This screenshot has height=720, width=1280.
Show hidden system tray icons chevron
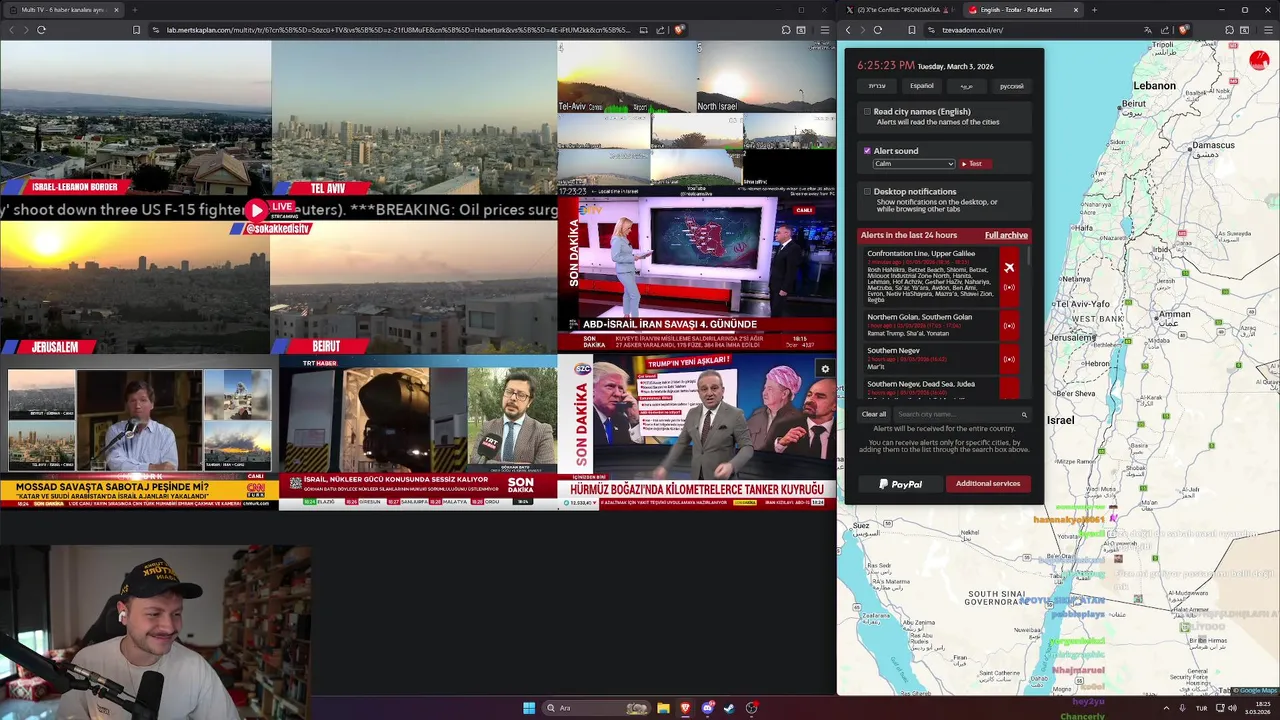point(1166,708)
